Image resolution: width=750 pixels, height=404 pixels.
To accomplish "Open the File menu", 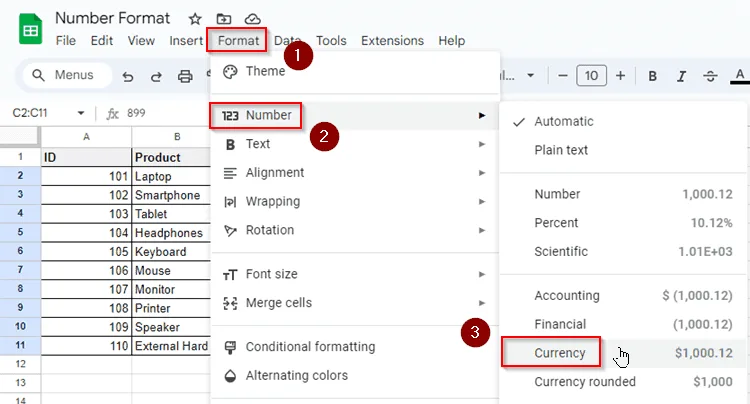I will pos(66,41).
